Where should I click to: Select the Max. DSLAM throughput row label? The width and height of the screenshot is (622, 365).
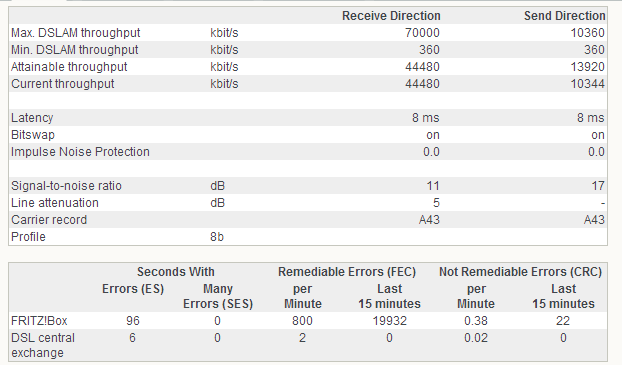(x=76, y=33)
